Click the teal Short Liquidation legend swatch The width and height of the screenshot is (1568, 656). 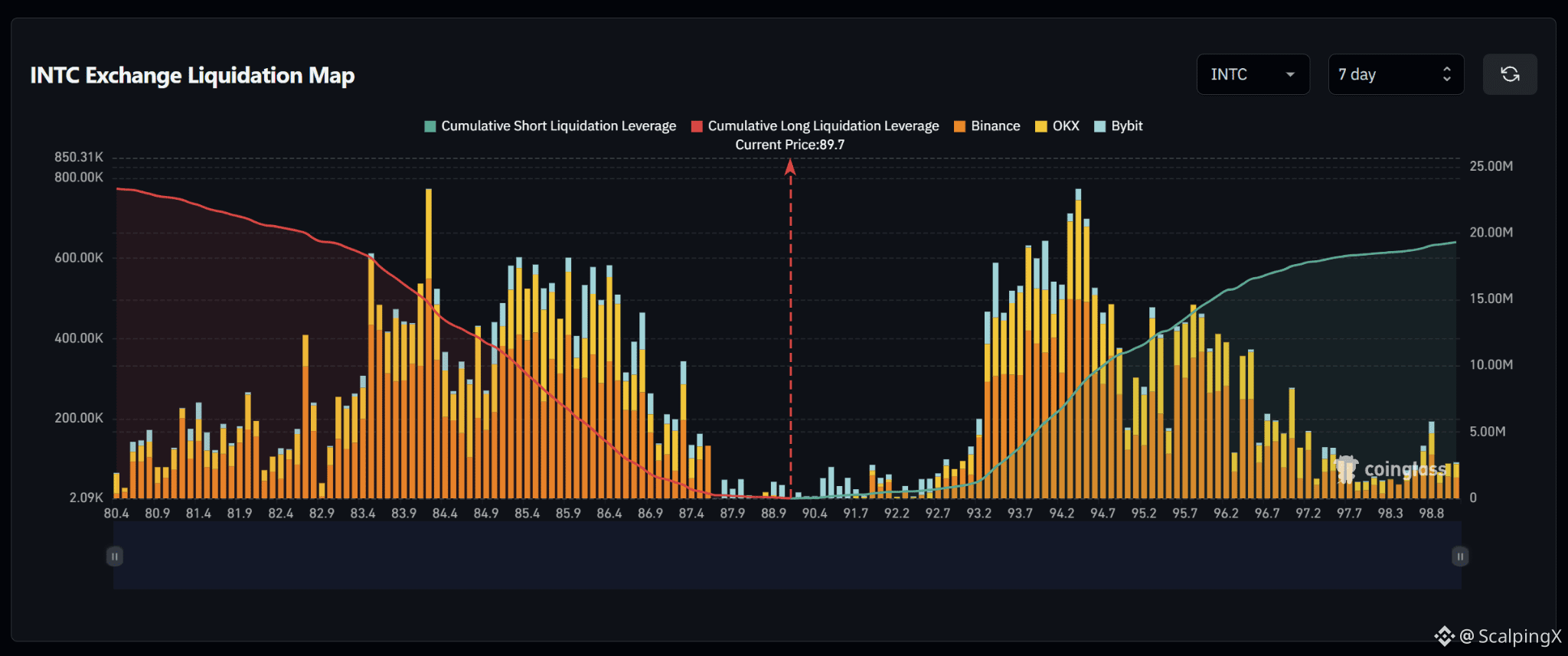430,126
